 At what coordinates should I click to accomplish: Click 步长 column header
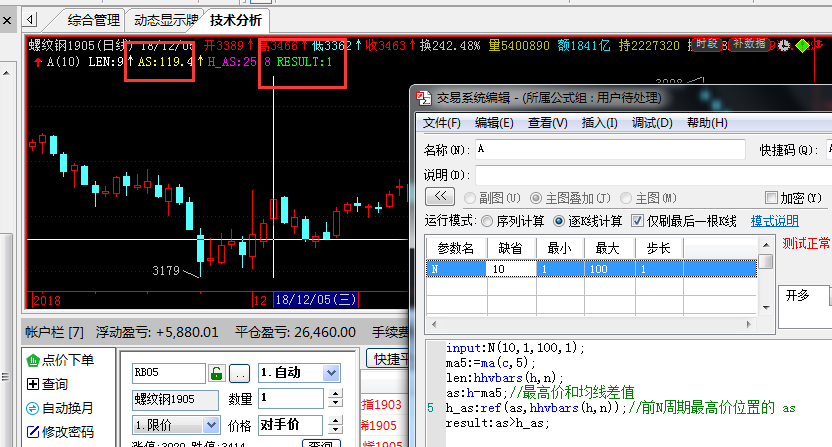[x=658, y=248]
